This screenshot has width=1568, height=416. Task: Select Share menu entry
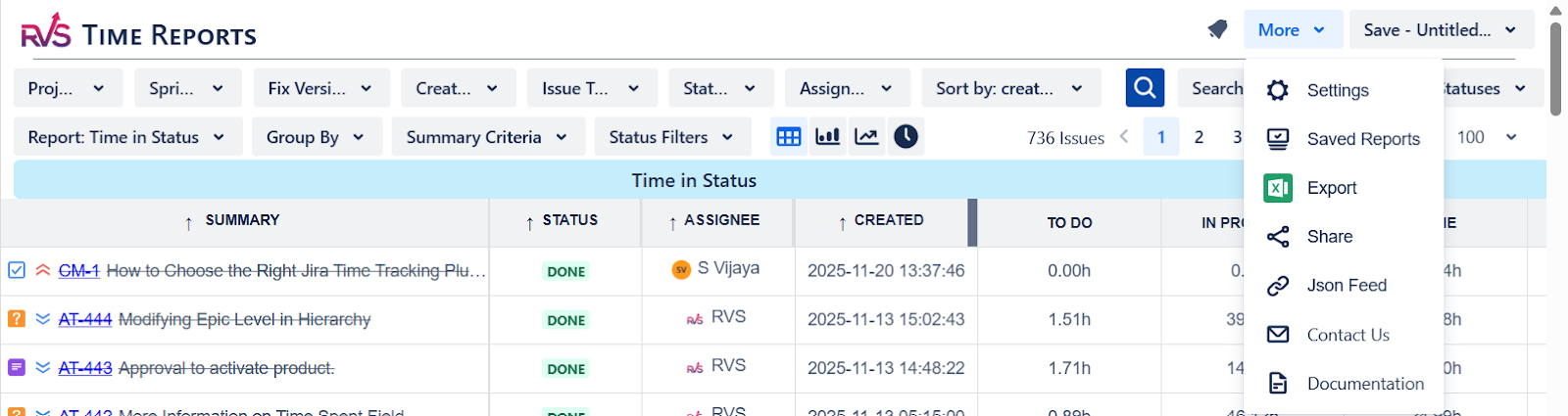tap(1344, 237)
